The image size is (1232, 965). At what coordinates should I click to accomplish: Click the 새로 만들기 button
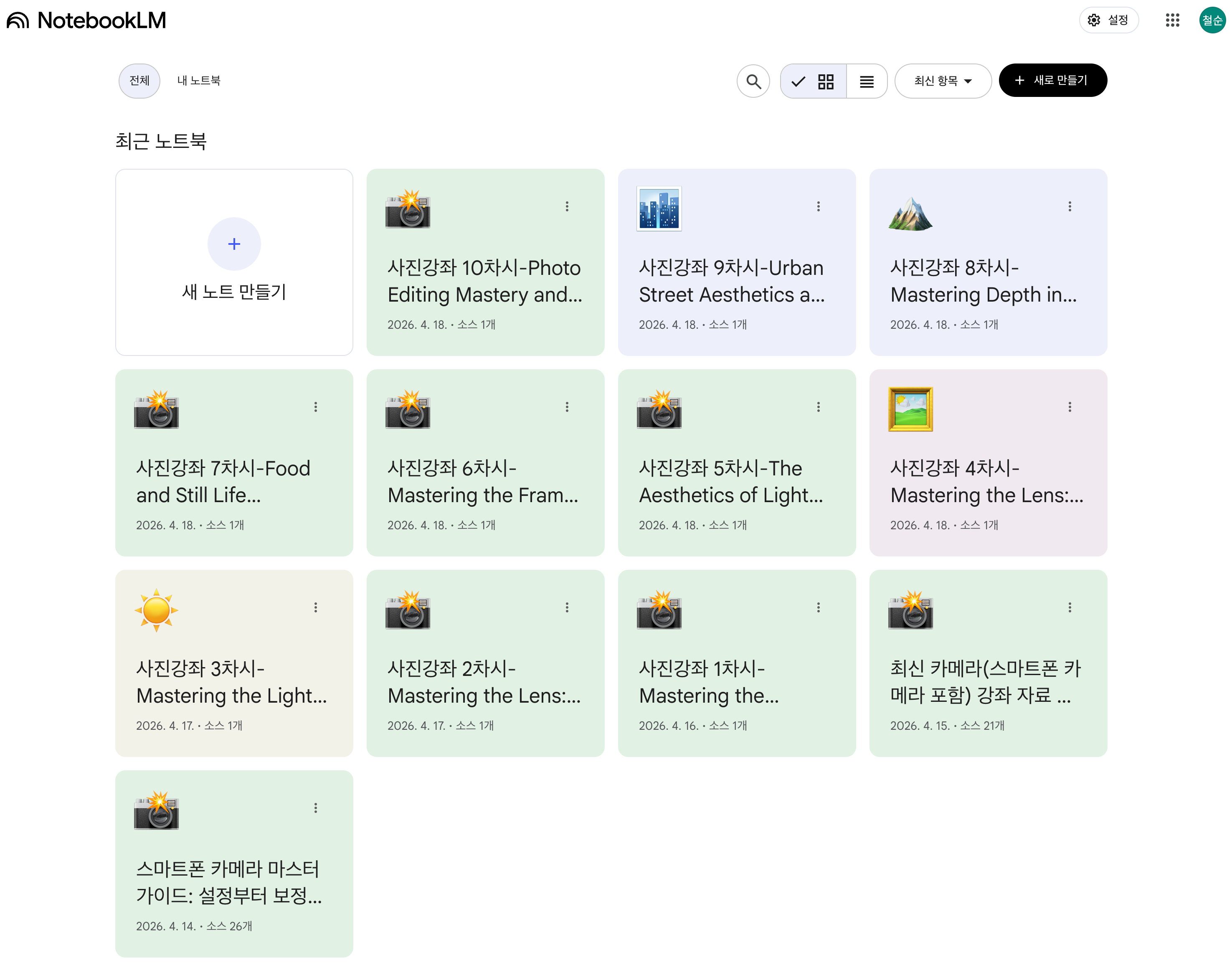[1052, 81]
